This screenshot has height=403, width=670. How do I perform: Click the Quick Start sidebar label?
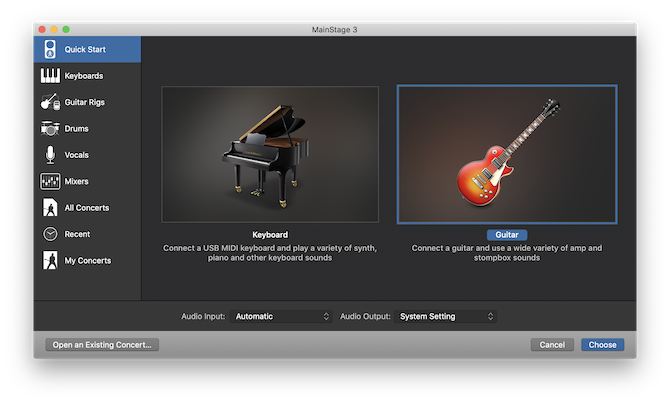click(85, 50)
